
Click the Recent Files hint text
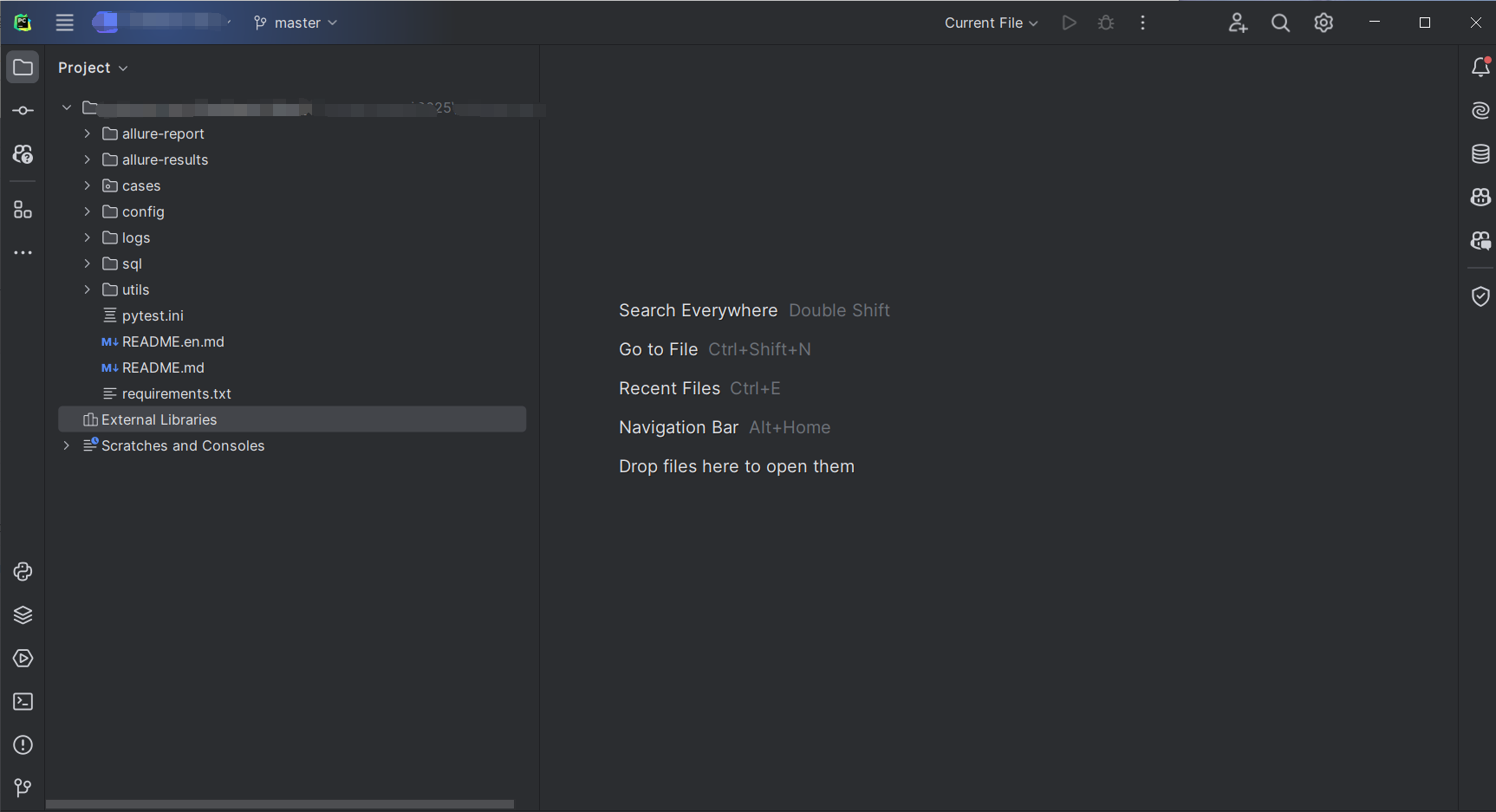click(x=669, y=388)
